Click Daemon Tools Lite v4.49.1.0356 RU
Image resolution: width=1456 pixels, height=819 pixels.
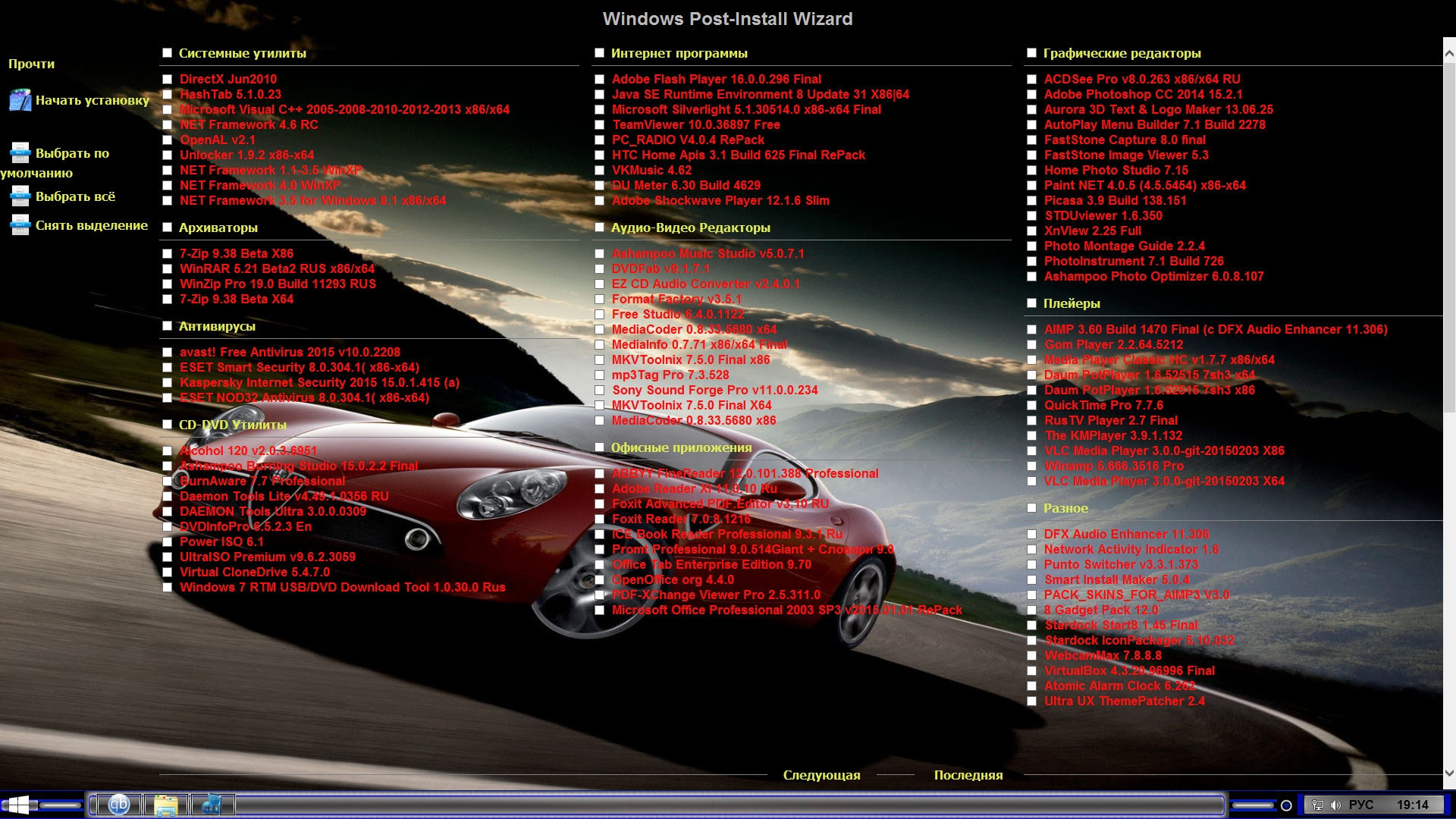[284, 496]
